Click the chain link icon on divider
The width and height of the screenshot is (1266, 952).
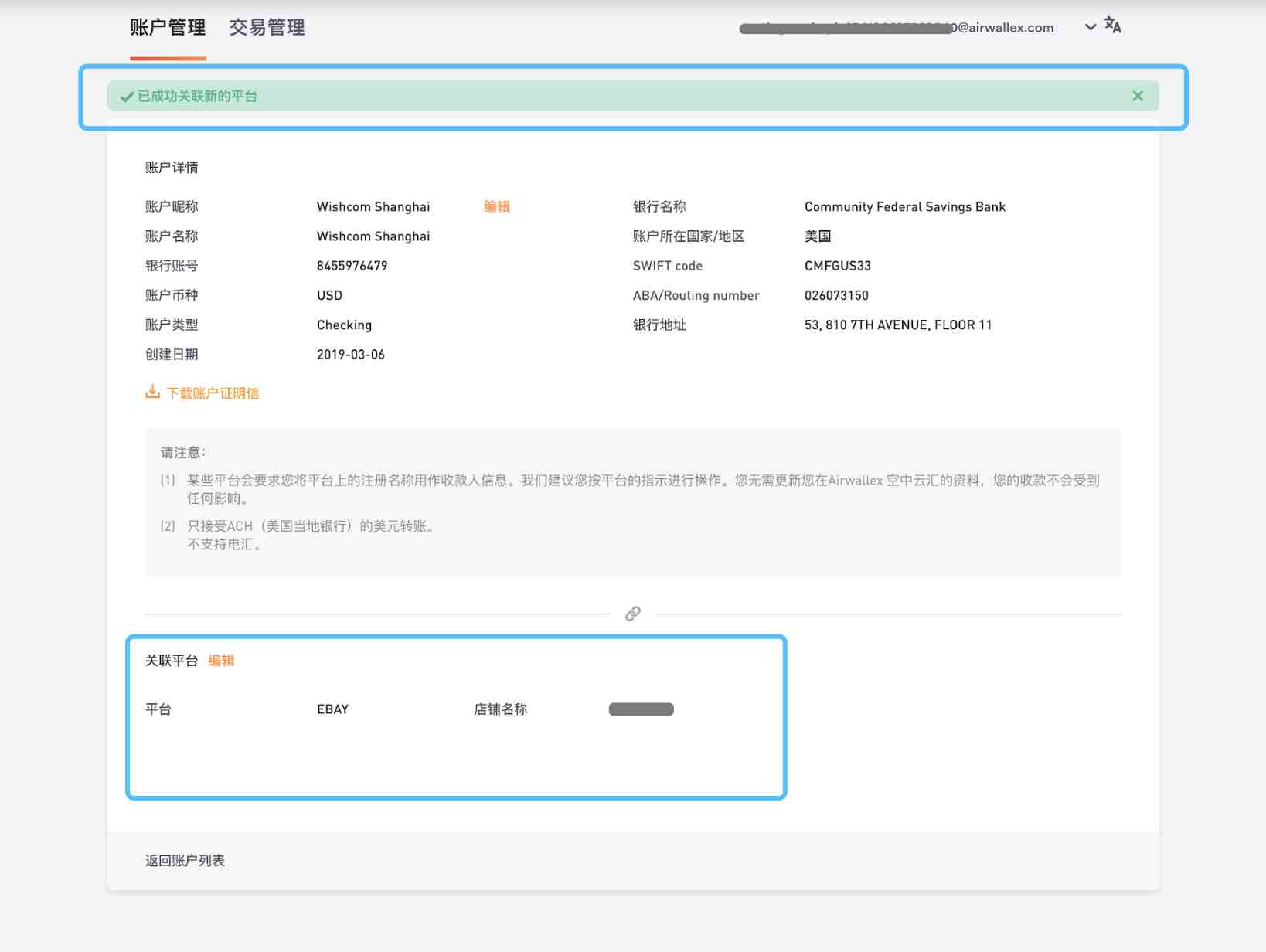(633, 614)
